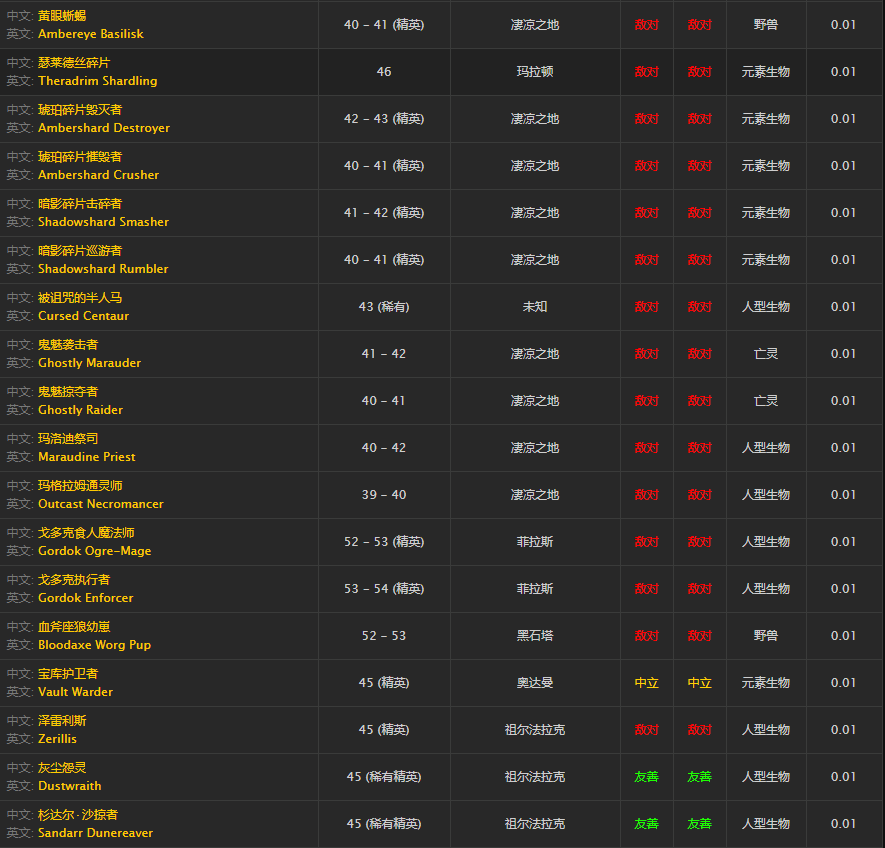Select Gordok Ogre-Mage link

coord(94,551)
